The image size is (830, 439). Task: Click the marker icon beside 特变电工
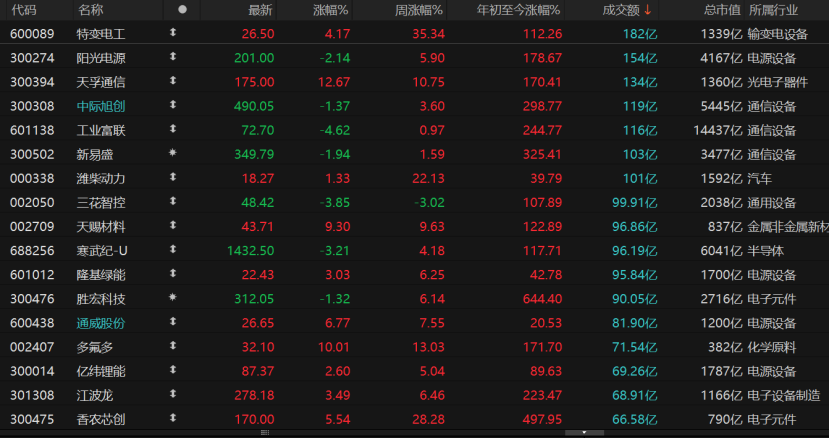173,33
